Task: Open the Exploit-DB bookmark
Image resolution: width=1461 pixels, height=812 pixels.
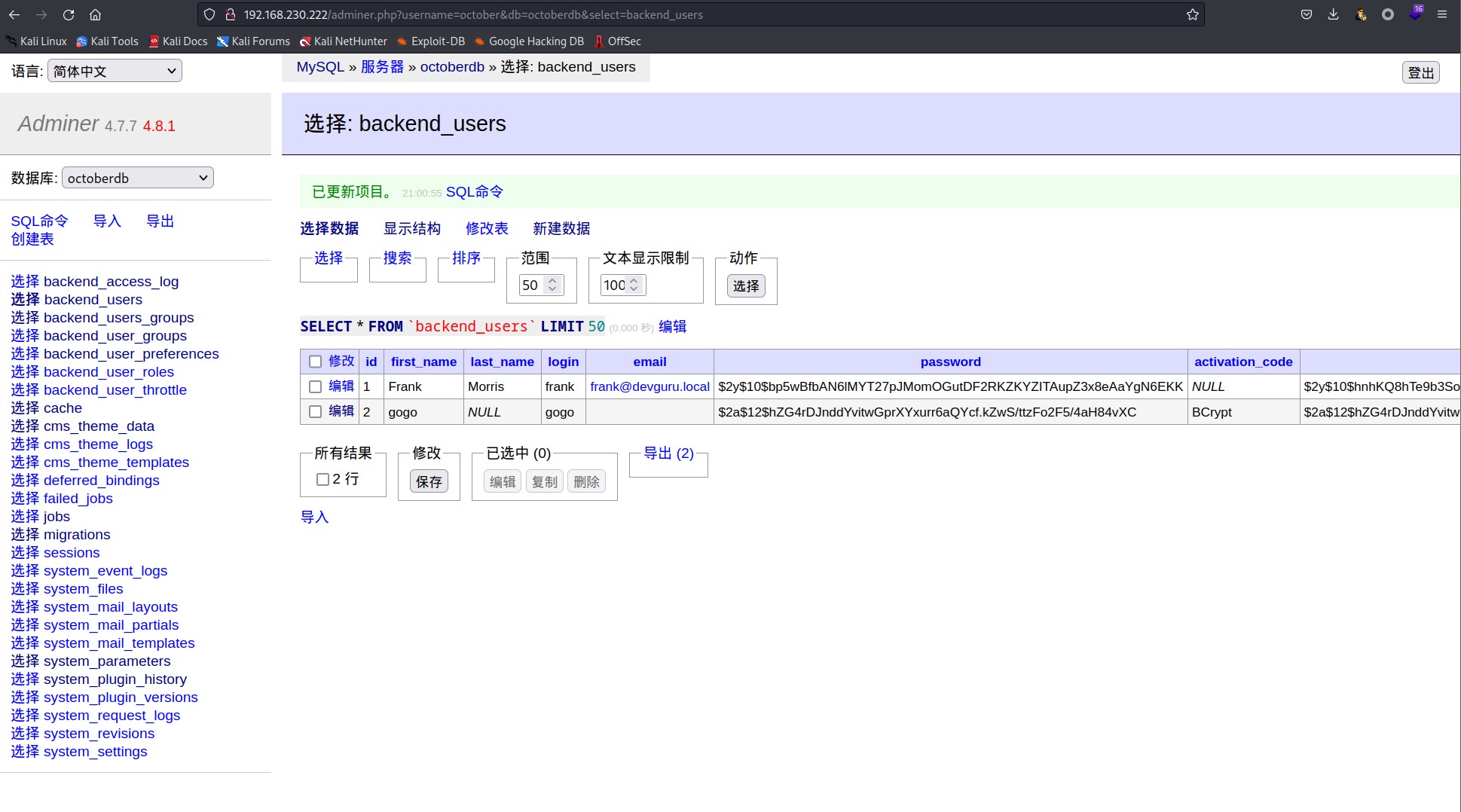Action: pos(430,41)
